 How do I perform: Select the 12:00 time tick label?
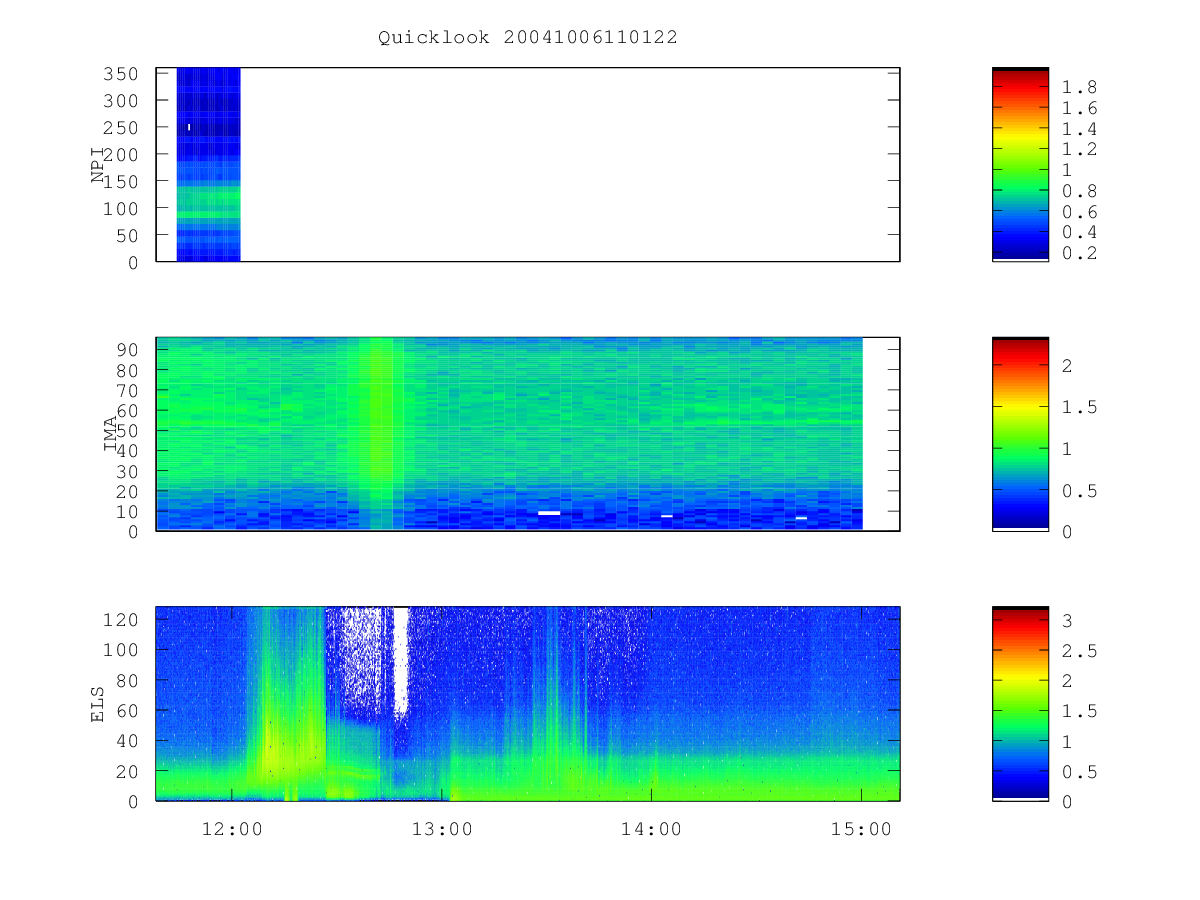[232, 829]
